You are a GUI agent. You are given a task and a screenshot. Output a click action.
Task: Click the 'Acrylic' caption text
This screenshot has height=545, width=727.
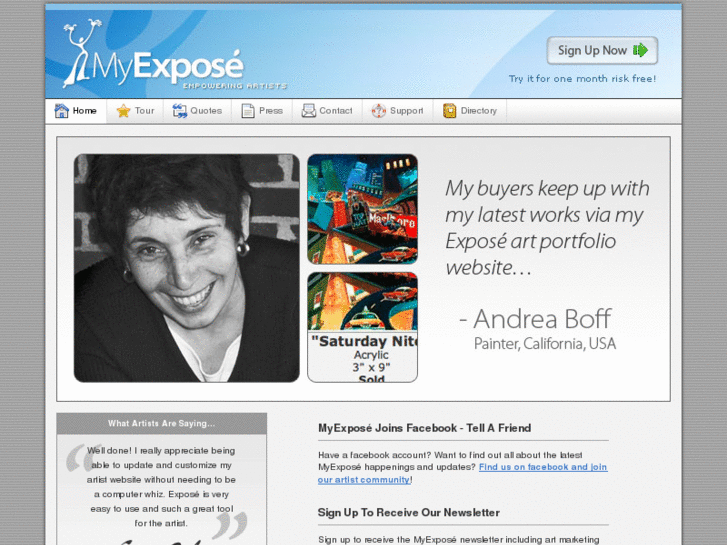(x=371, y=355)
